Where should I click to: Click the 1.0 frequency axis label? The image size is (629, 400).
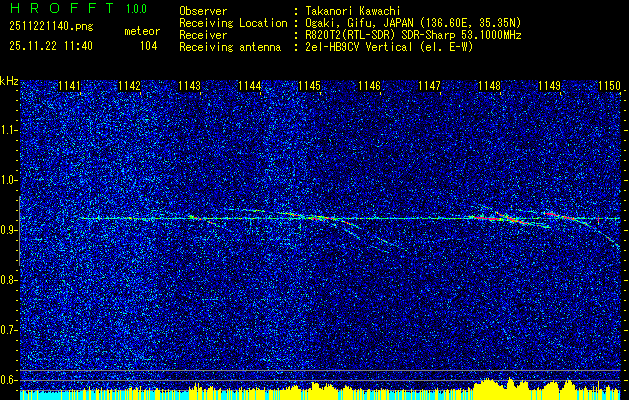[8, 180]
